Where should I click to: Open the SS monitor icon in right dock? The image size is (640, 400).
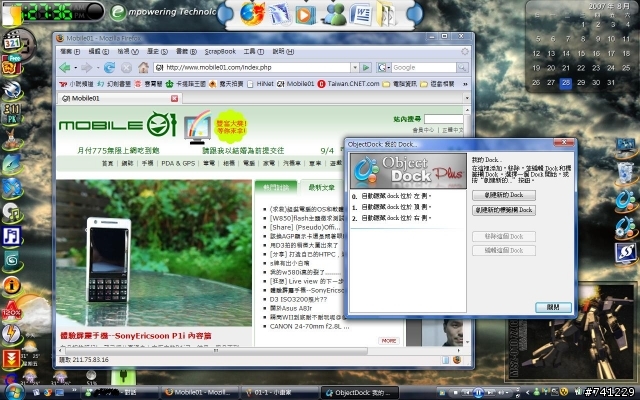pos(626,253)
